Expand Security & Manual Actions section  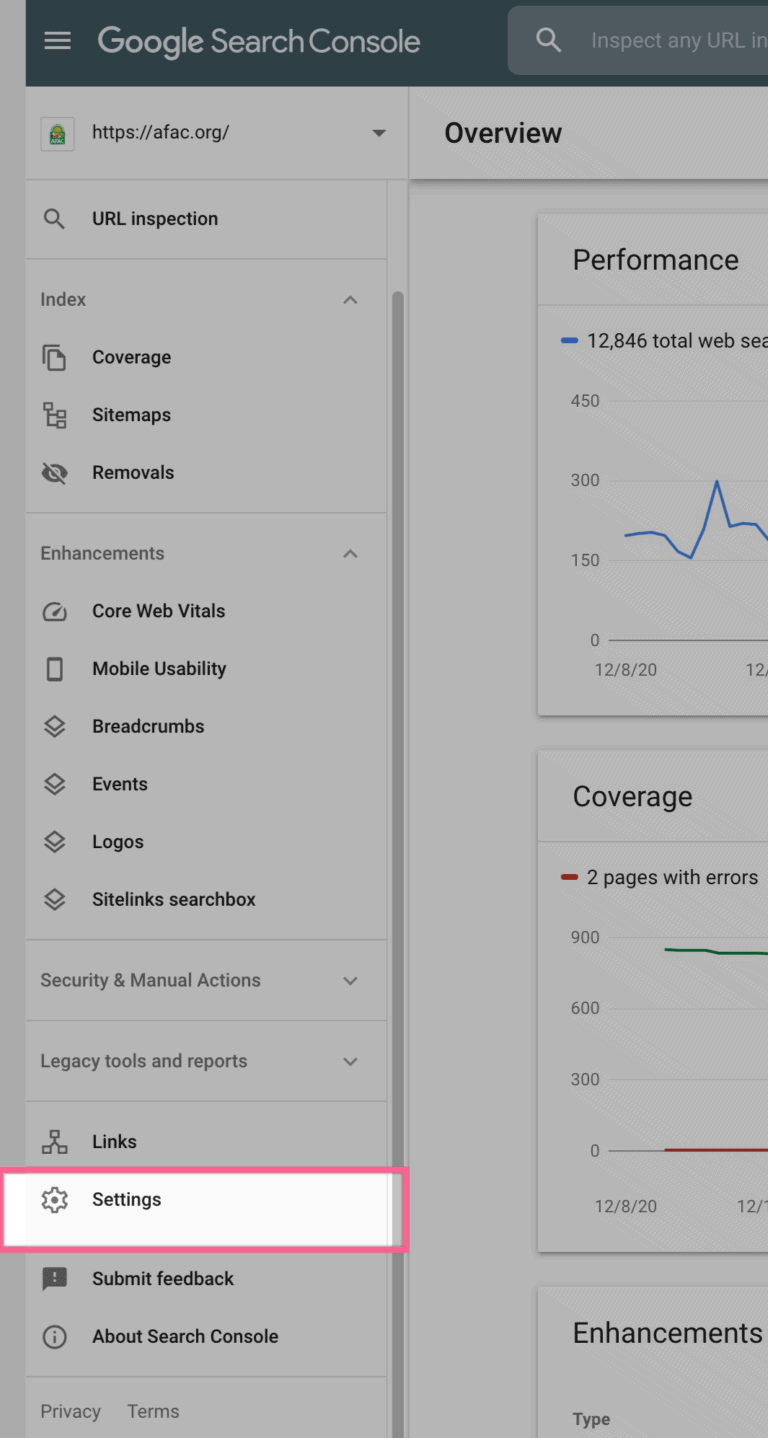pyautogui.click(x=350, y=981)
